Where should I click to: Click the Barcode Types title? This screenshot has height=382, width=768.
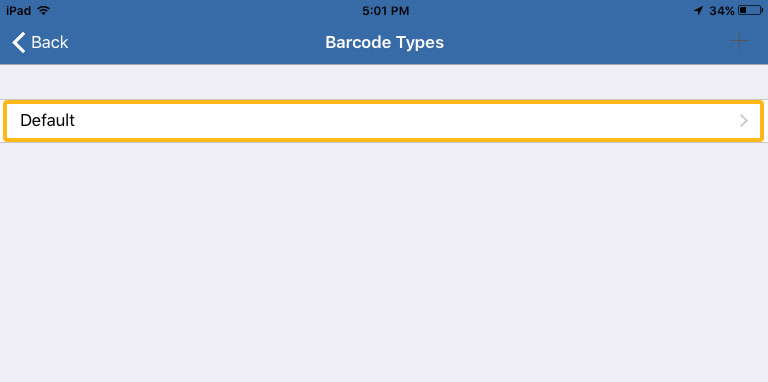384,43
